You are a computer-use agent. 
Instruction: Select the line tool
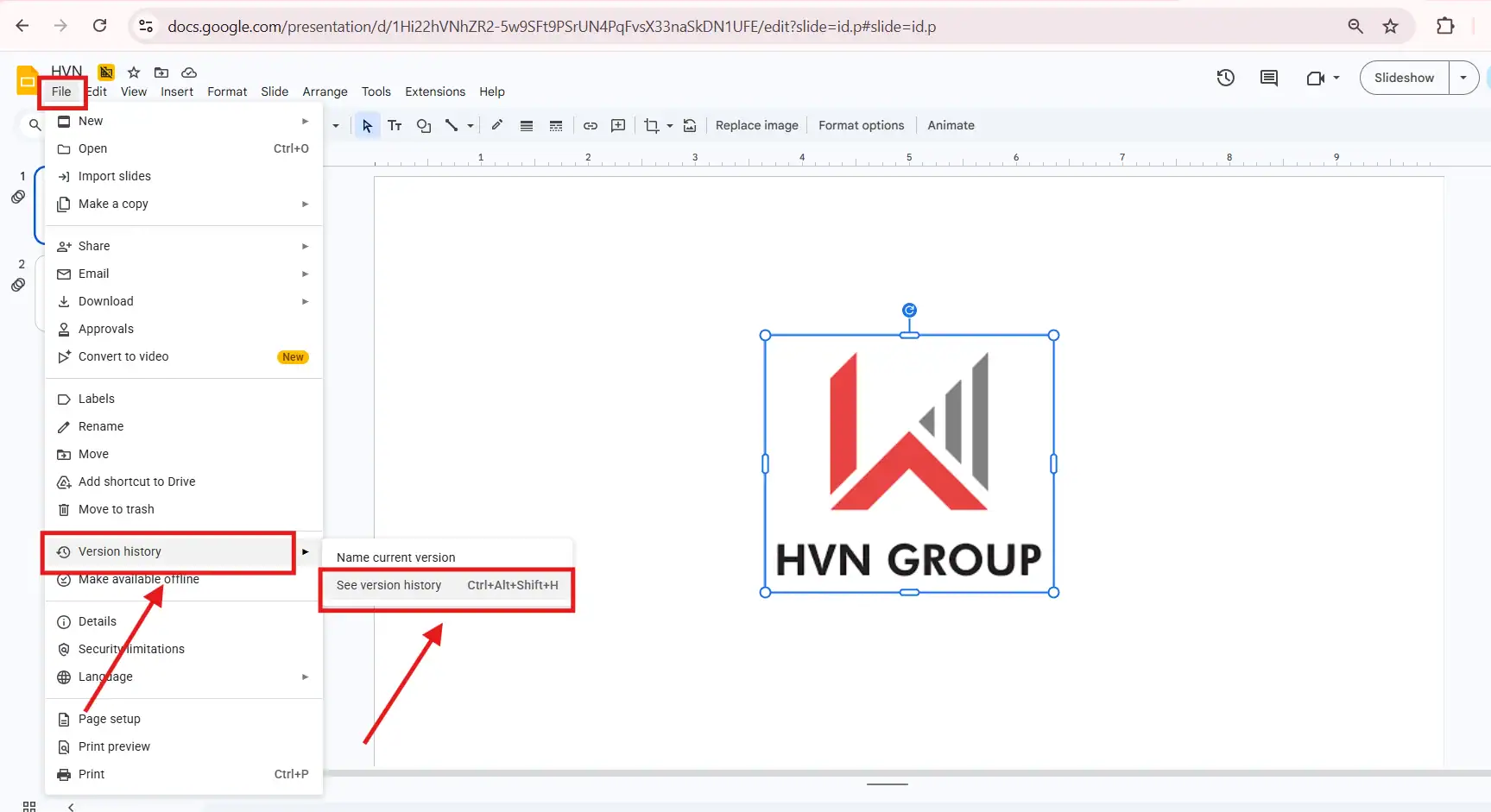(452, 125)
